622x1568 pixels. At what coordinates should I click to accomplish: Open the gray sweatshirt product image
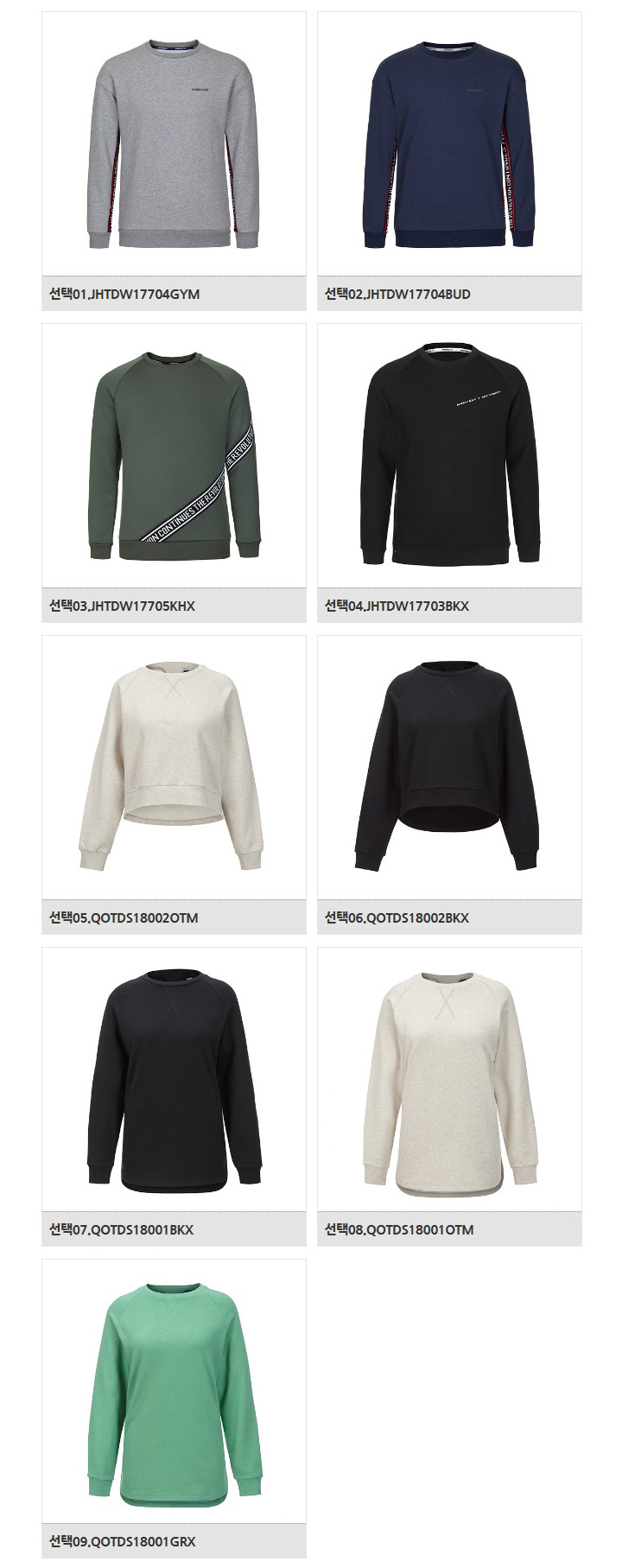click(174, 143)
